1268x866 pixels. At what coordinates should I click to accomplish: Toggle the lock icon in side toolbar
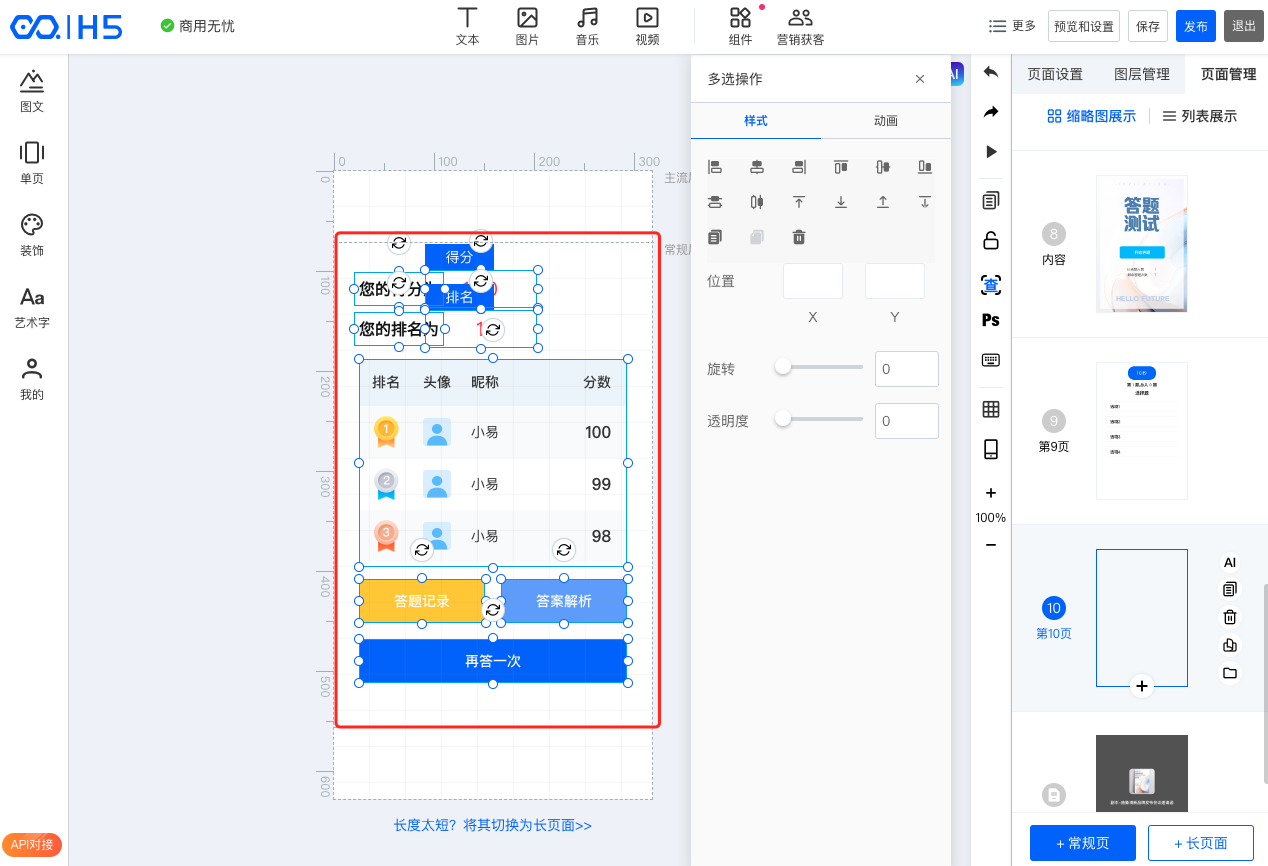pos(991,240)
